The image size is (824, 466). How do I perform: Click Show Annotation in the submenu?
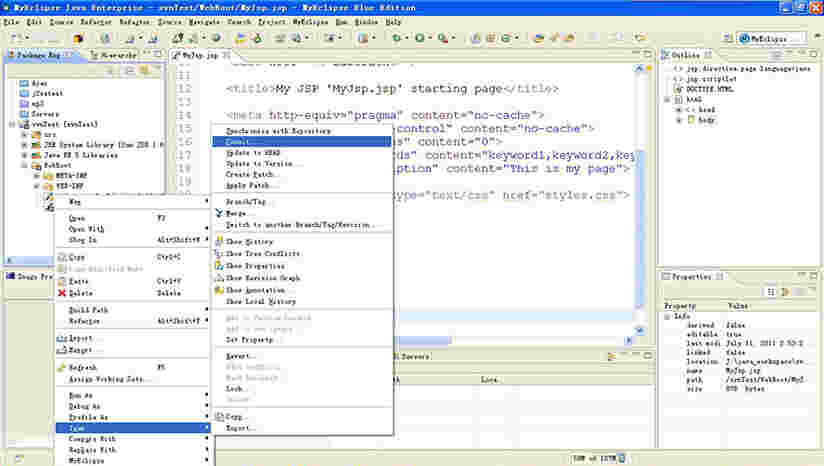[255, 290]
